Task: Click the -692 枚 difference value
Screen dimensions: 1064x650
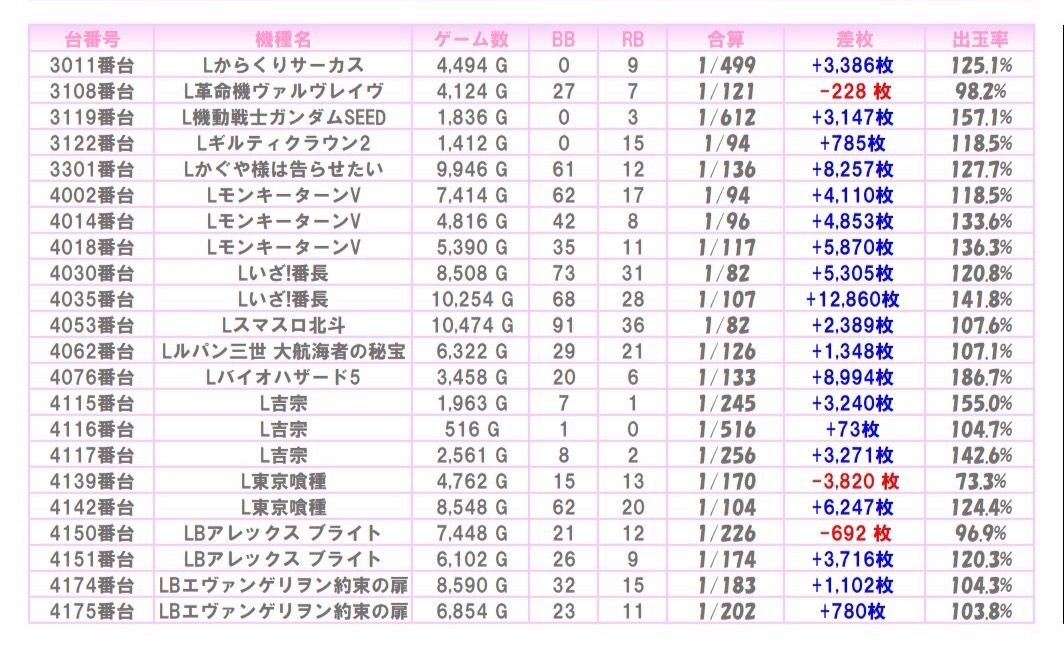Action: point(854,533)
